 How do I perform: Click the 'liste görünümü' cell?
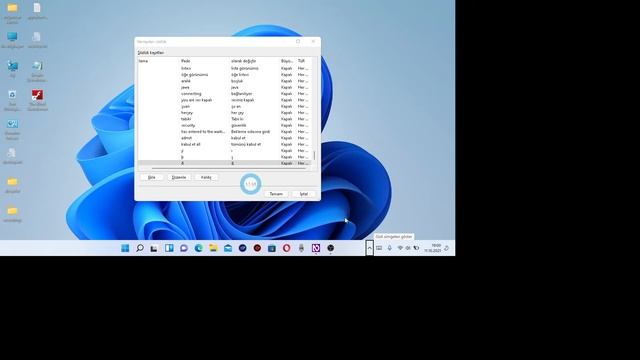244,68
